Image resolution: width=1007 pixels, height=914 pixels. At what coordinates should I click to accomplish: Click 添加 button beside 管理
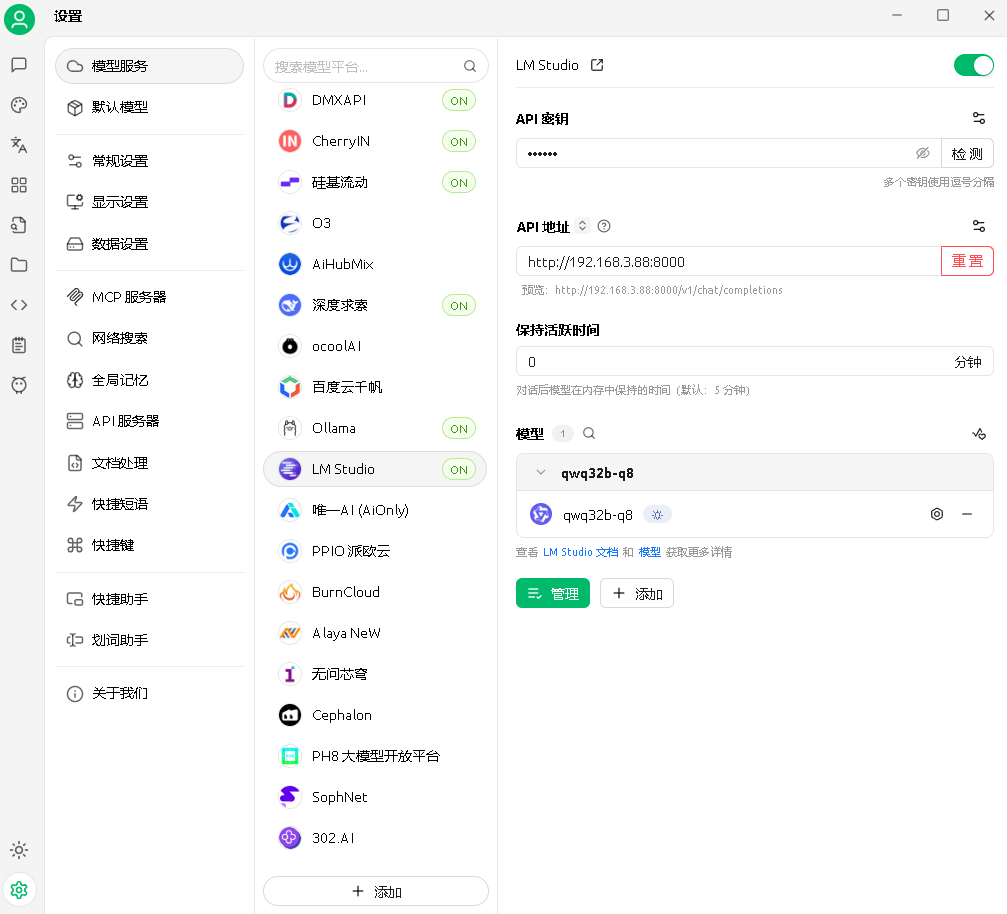[637, 593]
